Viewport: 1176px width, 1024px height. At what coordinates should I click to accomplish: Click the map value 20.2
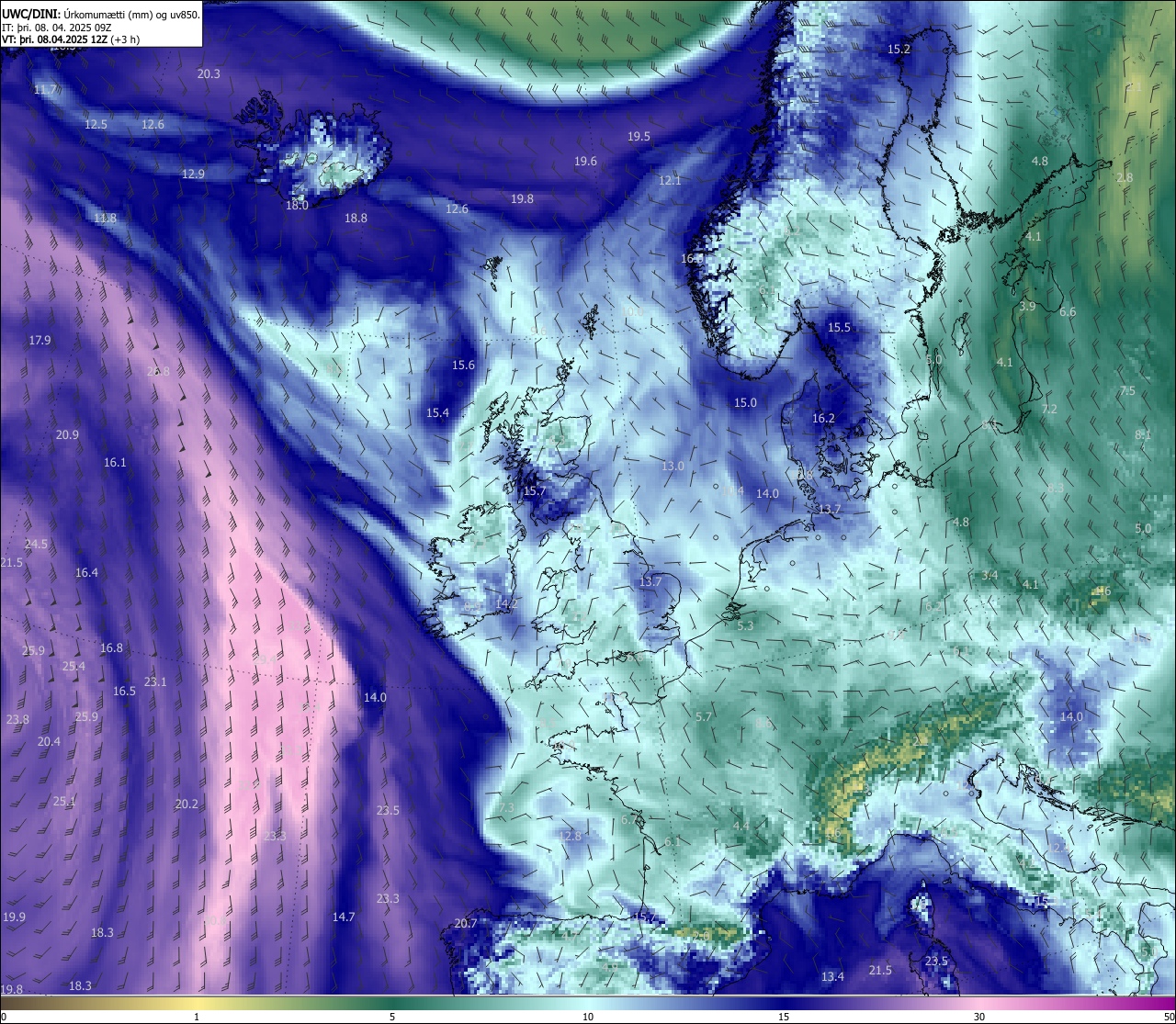[187, 804]
